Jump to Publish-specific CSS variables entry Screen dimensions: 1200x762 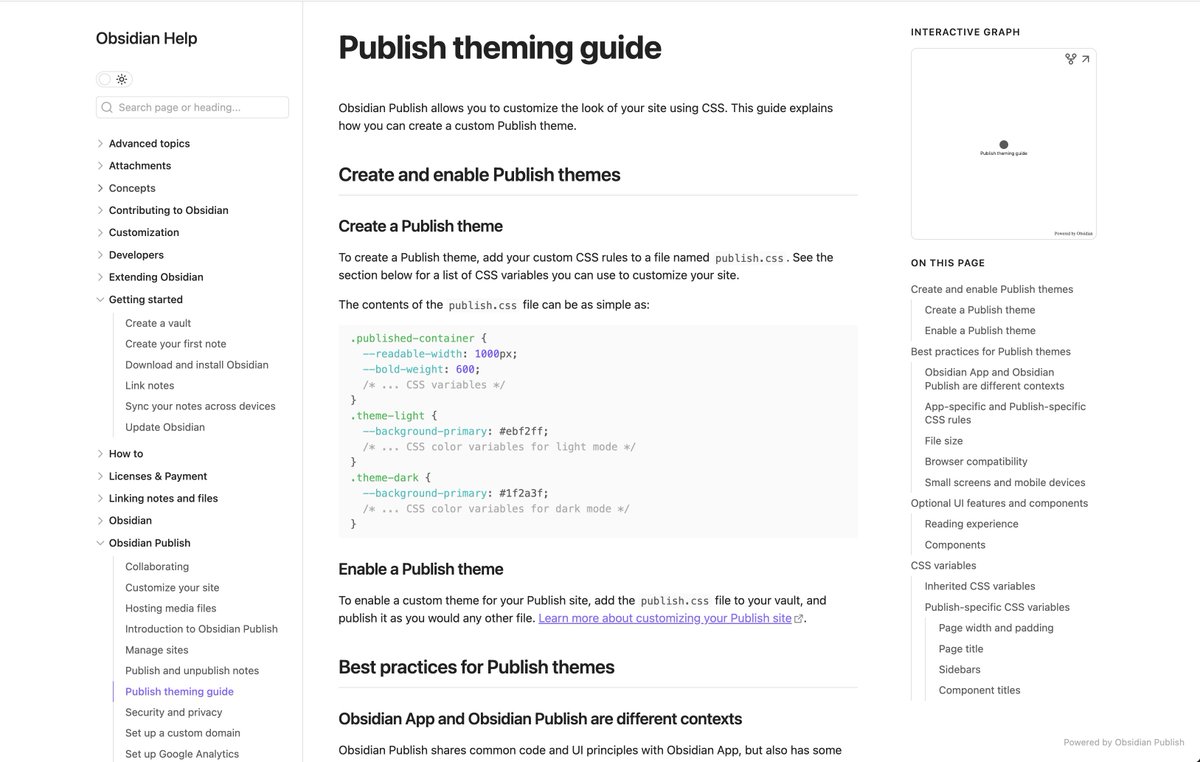pyautogui.click(x=997, y=608)
